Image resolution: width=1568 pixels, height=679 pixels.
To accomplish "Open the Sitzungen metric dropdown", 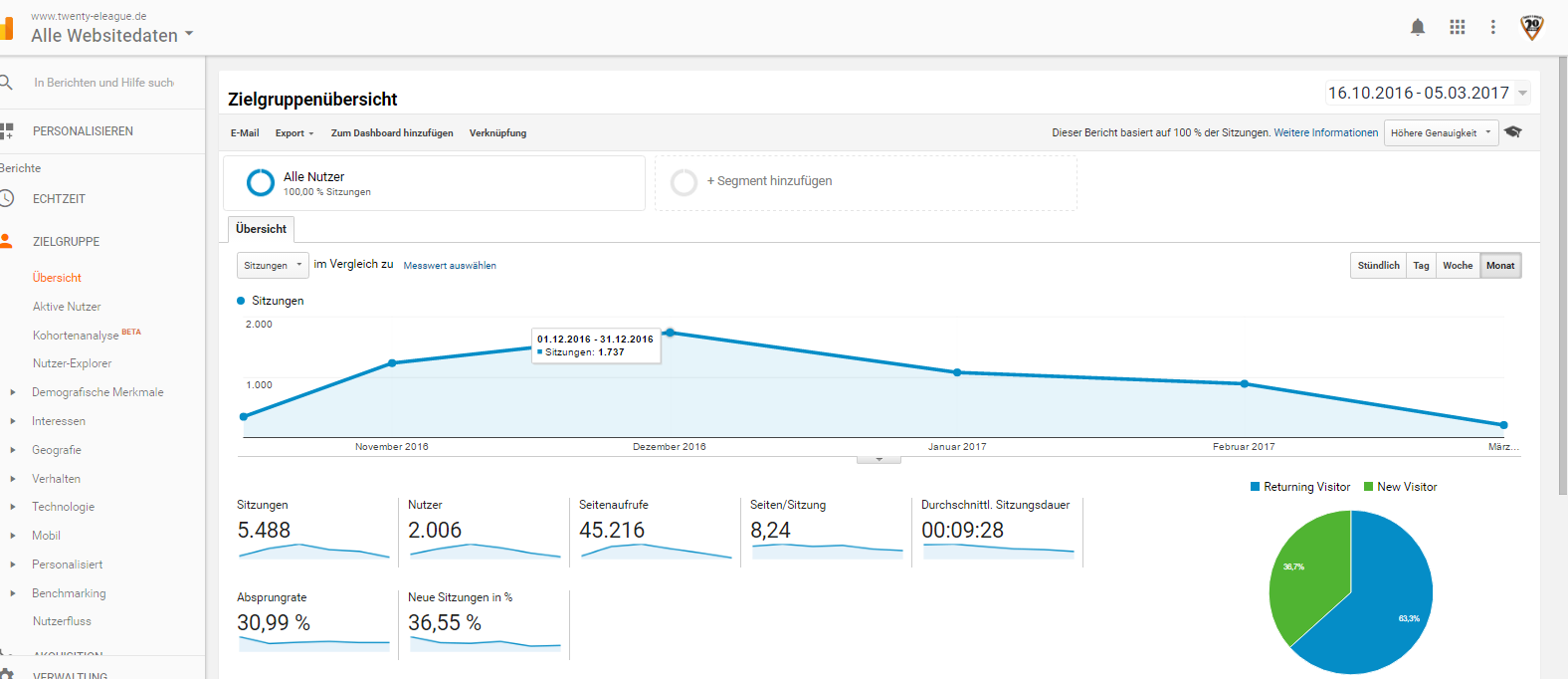I will point(273,266).
